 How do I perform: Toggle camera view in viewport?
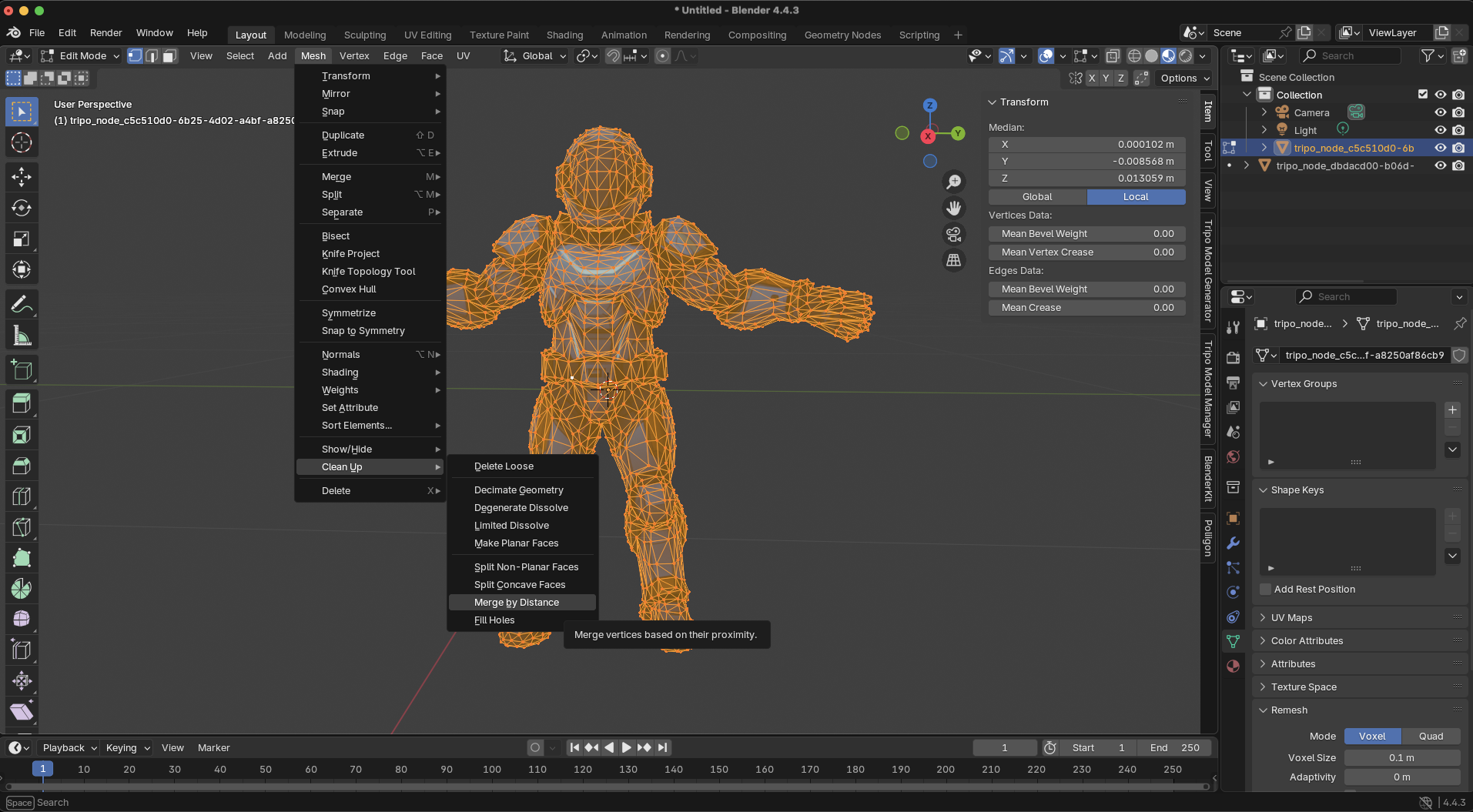click(953, 234)
